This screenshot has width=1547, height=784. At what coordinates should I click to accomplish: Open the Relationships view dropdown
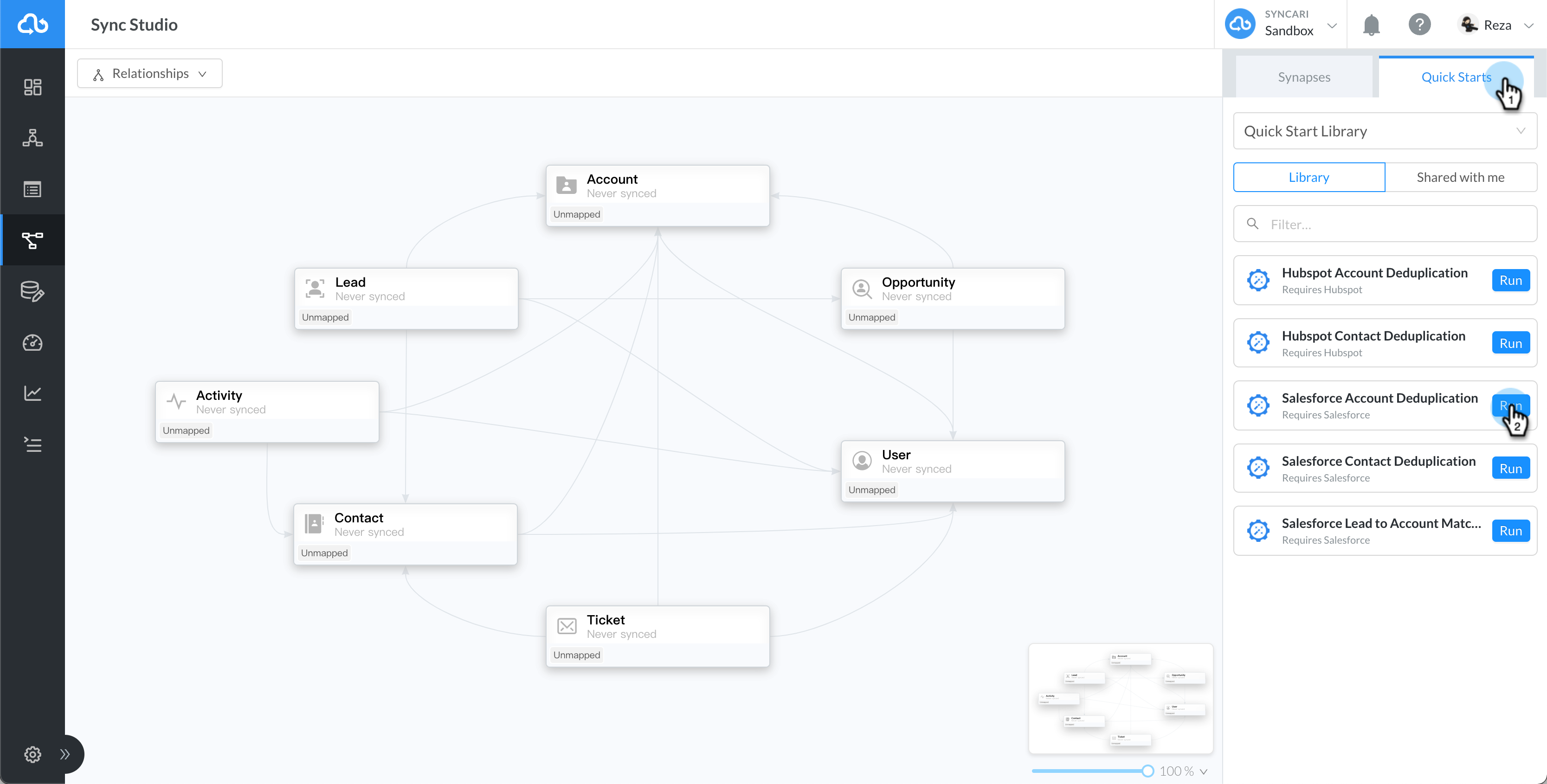coord(149,73)
